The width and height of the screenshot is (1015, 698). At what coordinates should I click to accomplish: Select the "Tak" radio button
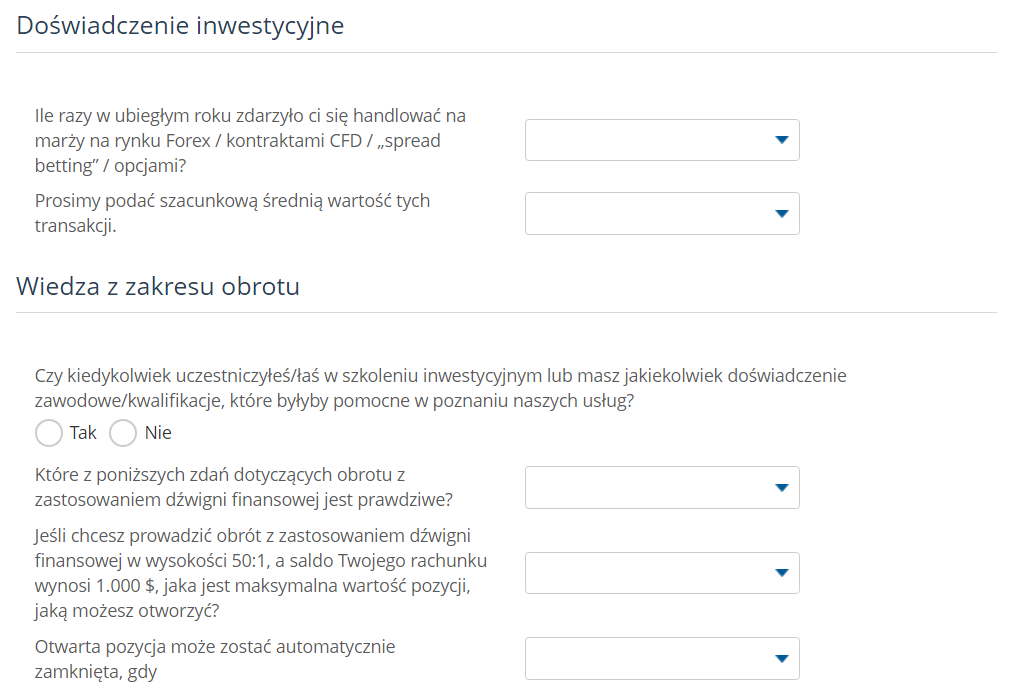[x=49, y=433]
